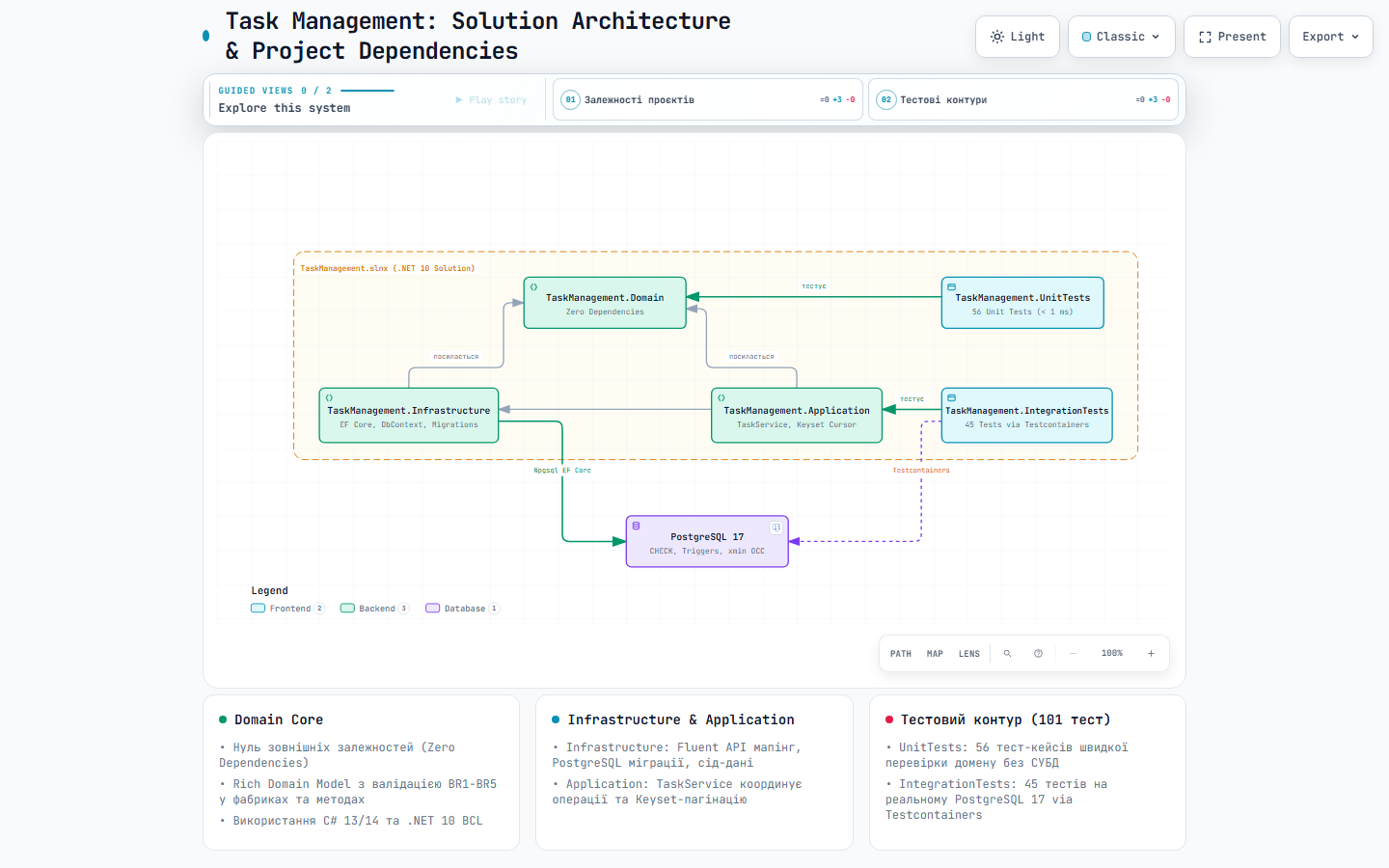This screenshot has height=868, width=1389.
Task: Toggle Database category in legend
Action: (462, 609)
